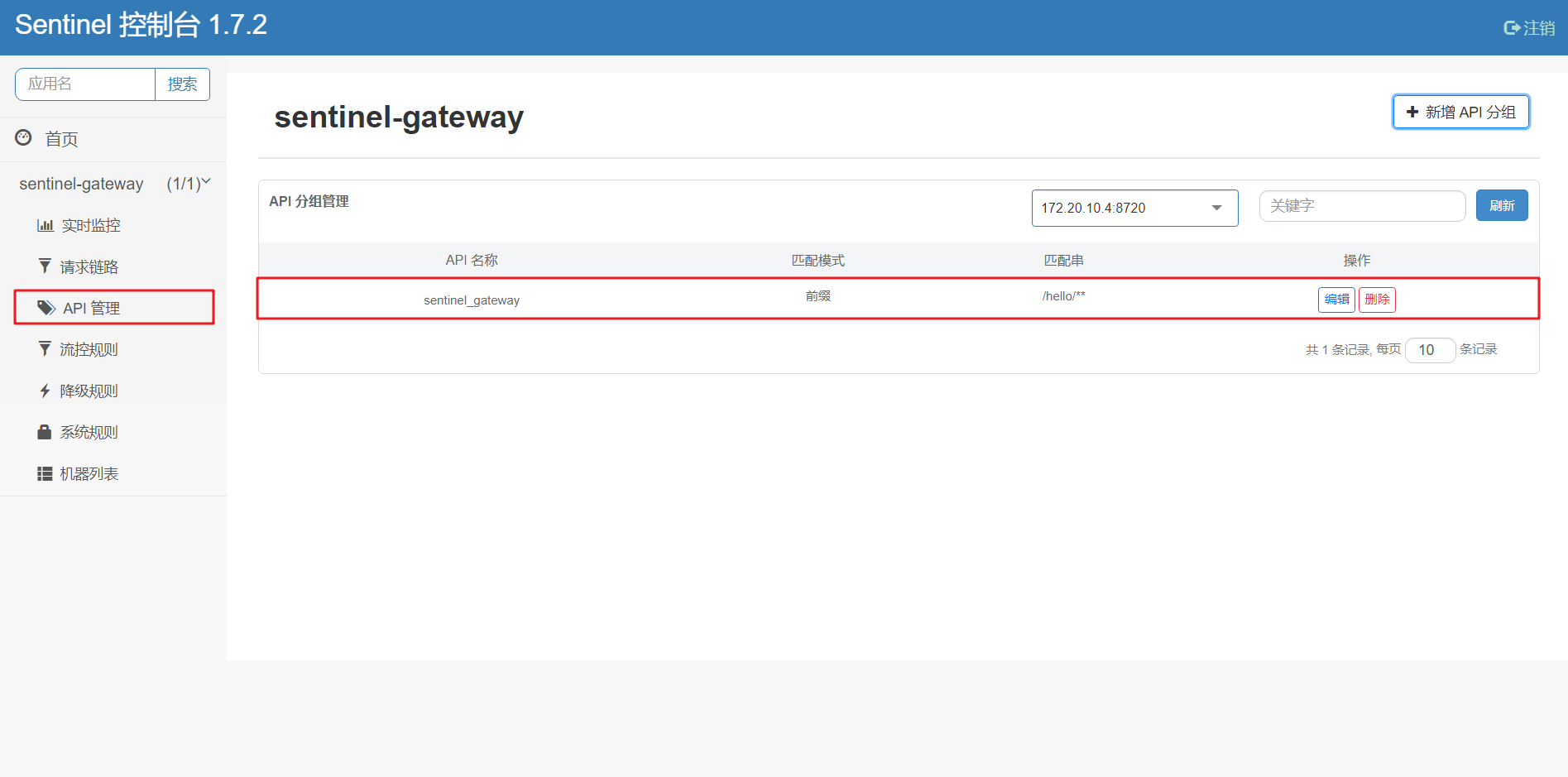Click 注销 logout link
Screen dimensions: 1568x777
pos(1529,28)
